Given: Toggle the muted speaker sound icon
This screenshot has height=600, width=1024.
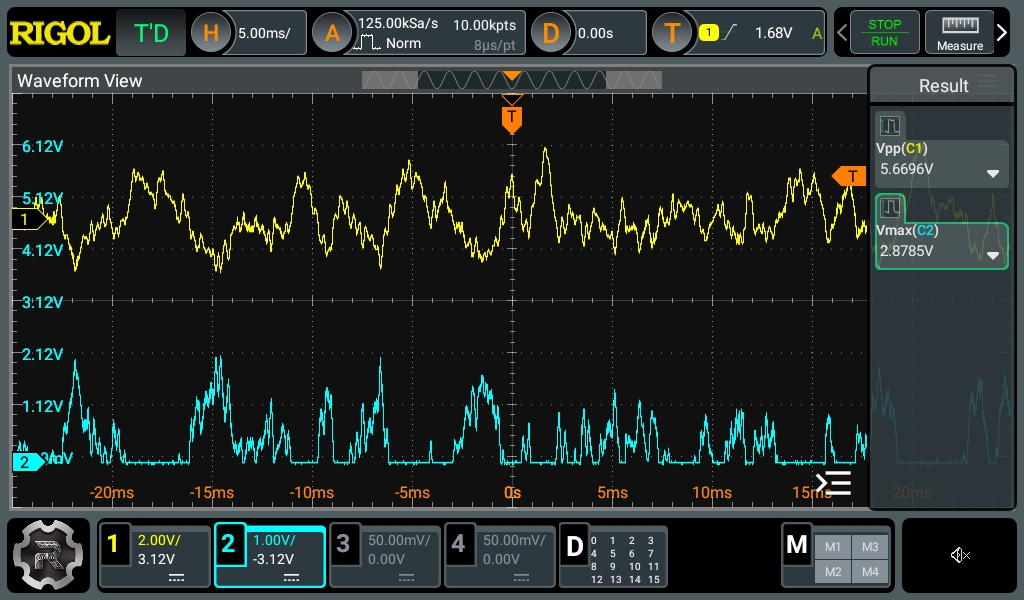Looking at the screenshot, I should coord(959,555).
